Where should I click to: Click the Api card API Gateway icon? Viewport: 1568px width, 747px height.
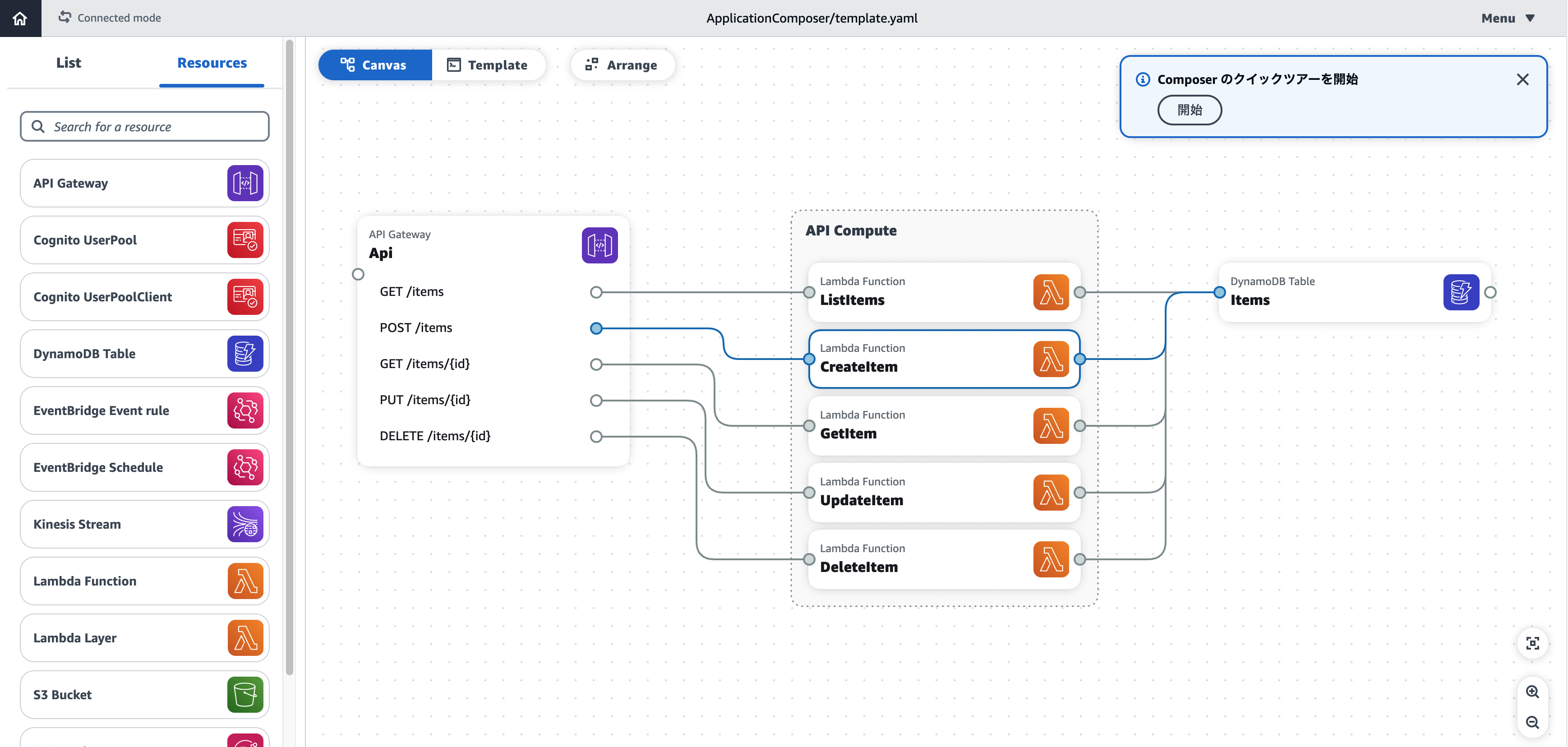tap(600, 245)
